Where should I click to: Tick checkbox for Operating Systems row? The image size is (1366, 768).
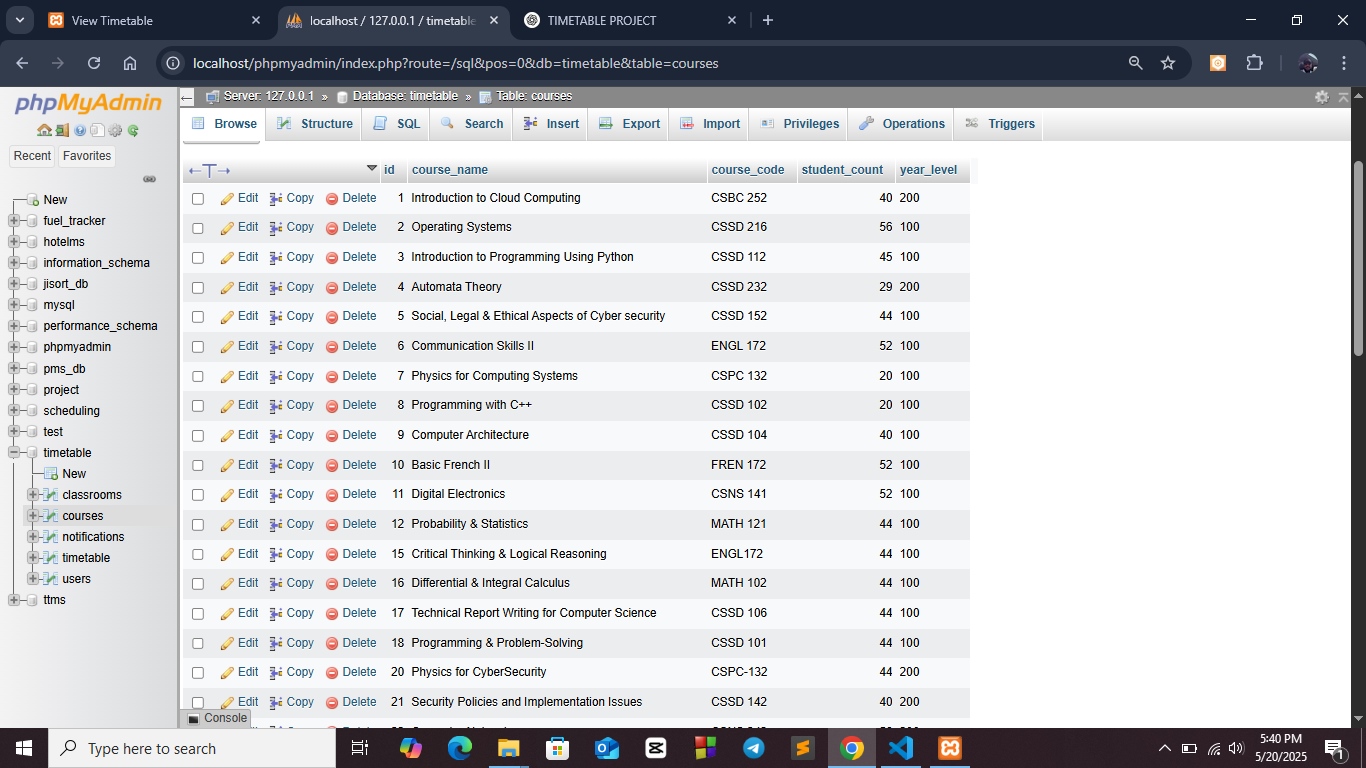click(198, 228)
